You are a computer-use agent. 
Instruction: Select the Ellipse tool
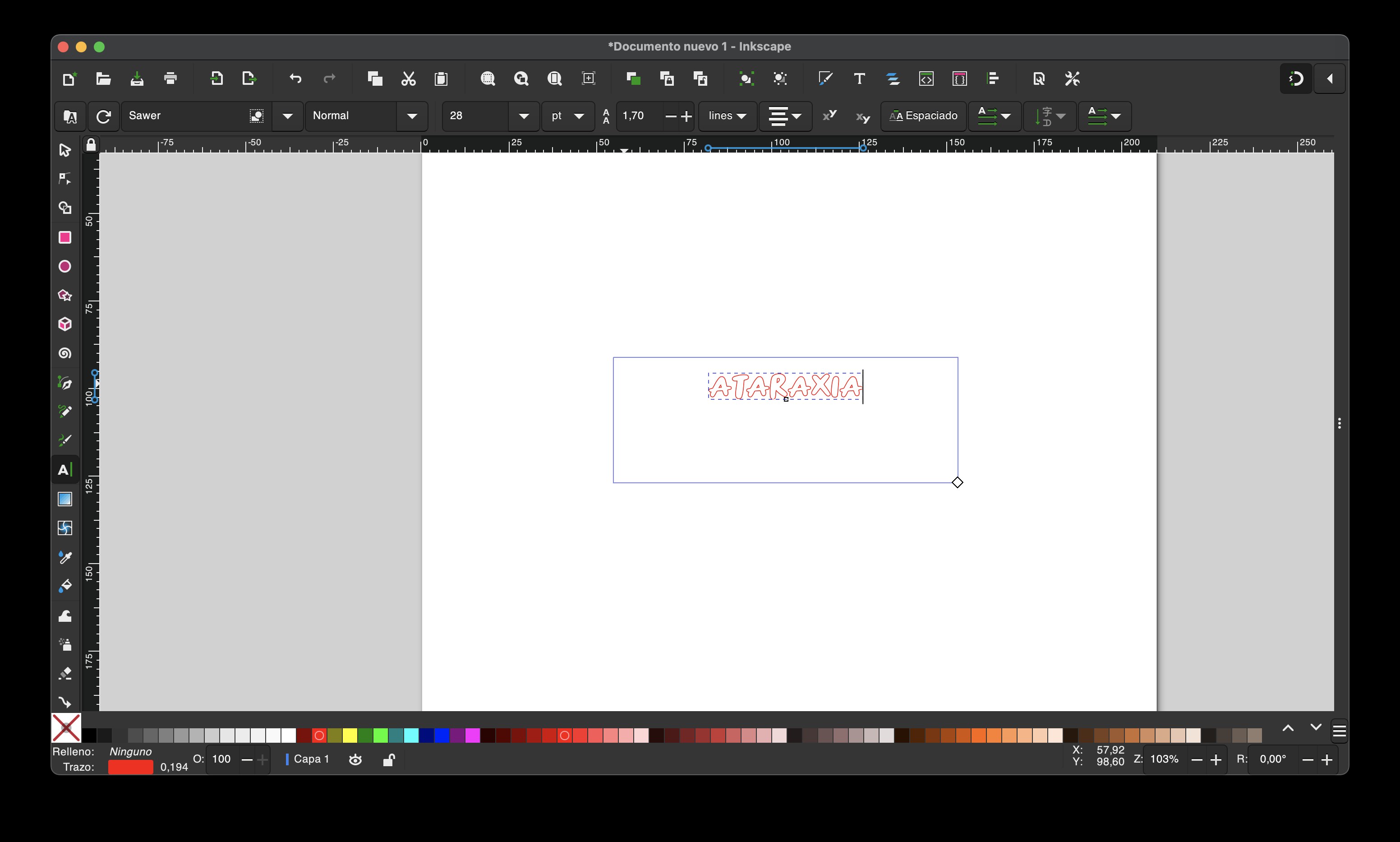64,266
